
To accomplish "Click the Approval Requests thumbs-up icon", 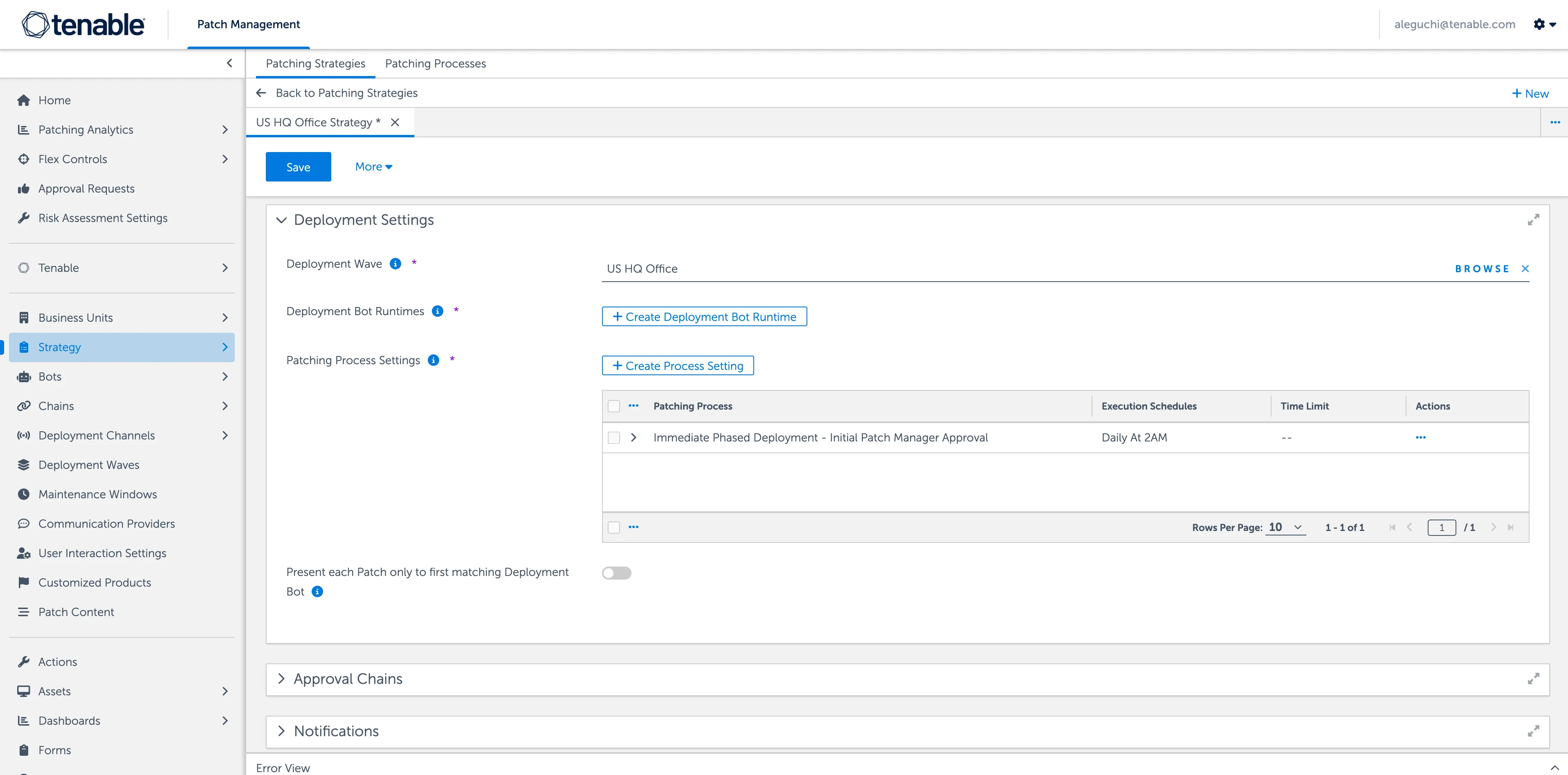I will (x=24, y=188).
